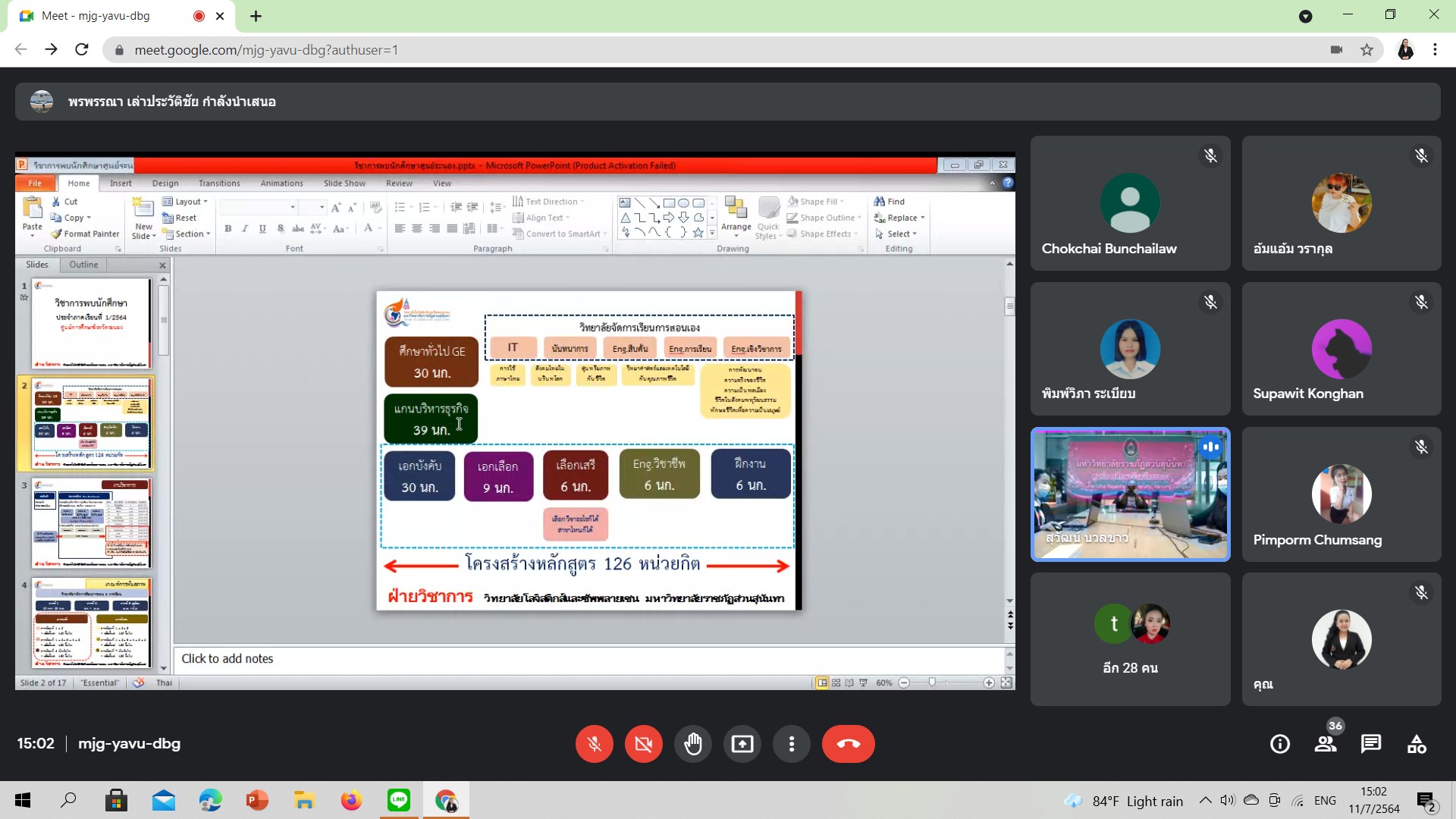The image size is (1456, 819).
Task: Open a new browser tab
Action: click(256, 16)
